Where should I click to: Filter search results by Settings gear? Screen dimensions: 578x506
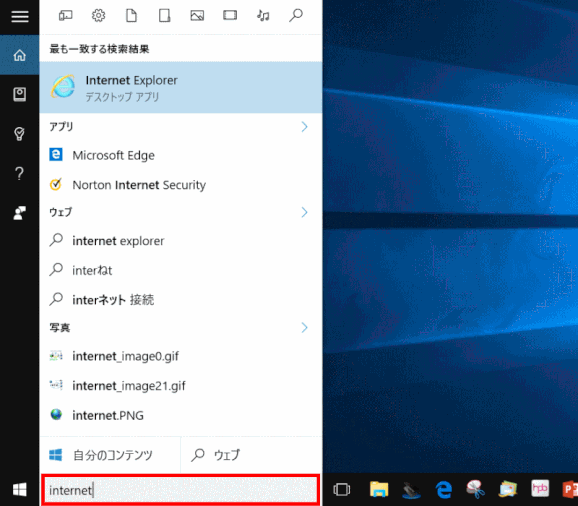coord(98,15)
